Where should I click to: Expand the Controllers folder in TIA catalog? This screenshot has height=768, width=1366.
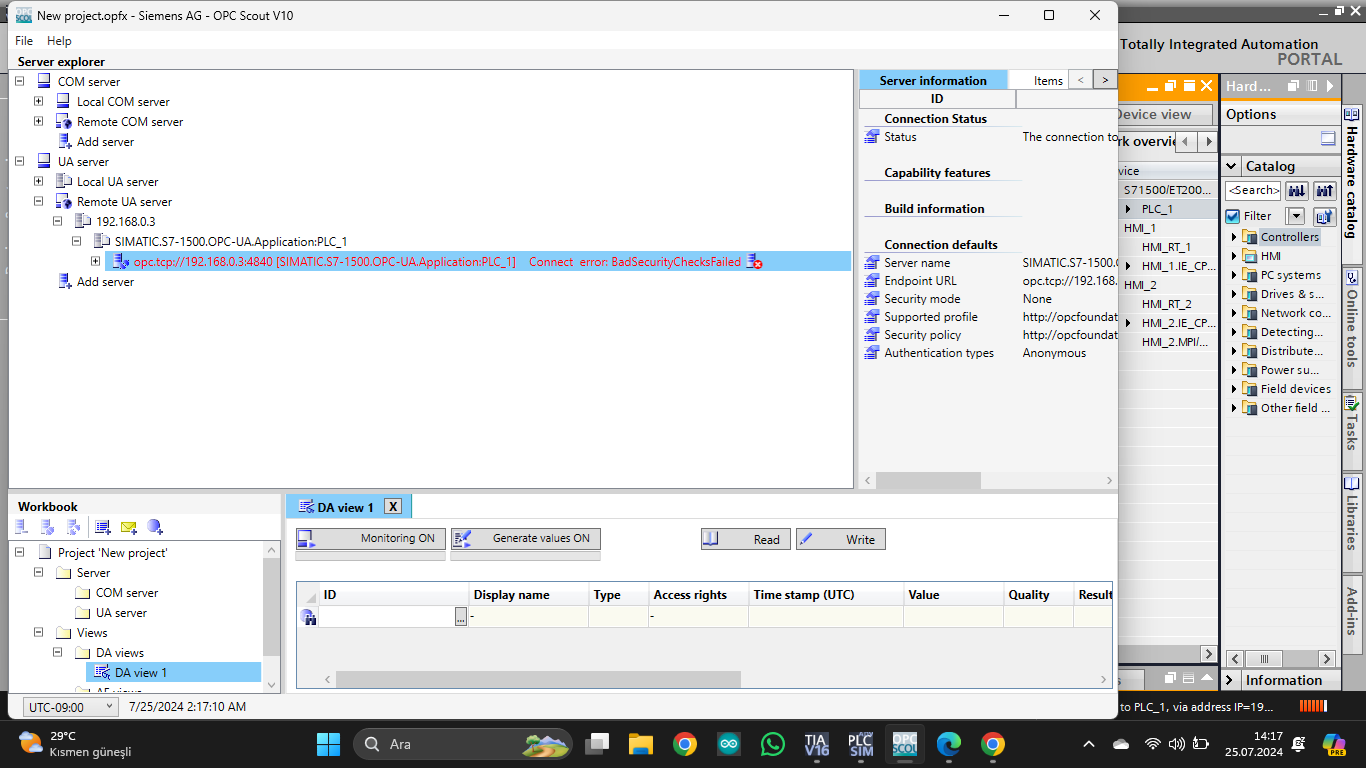pyautogui.click(x=1234, y=237)
